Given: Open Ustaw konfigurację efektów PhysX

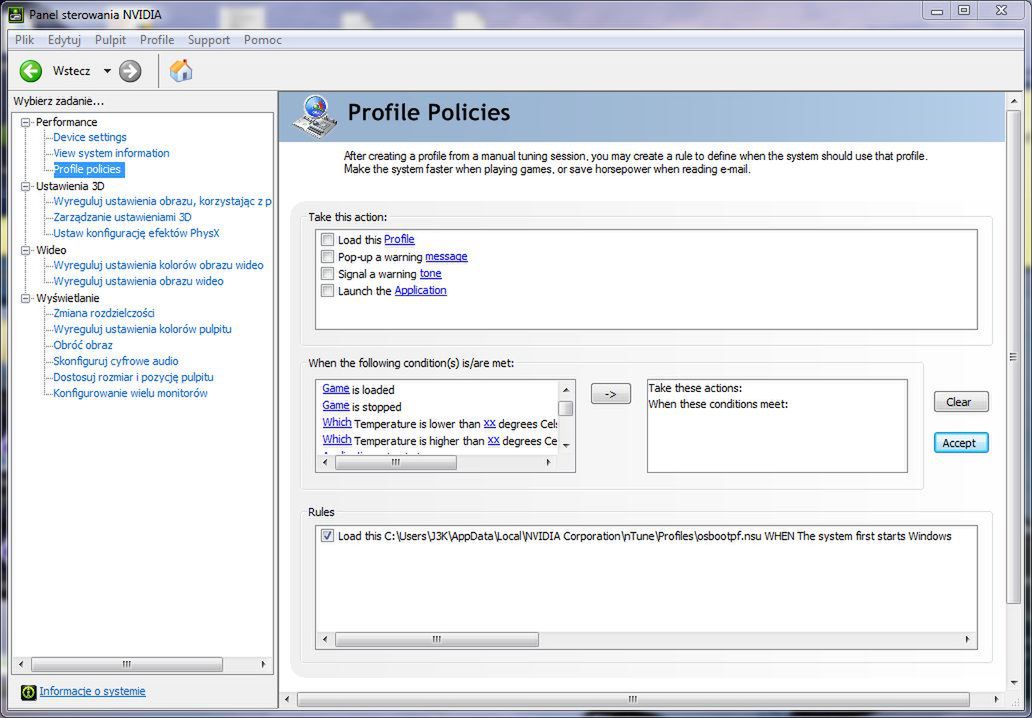Looking at the screenshot, I should point(136,234).
